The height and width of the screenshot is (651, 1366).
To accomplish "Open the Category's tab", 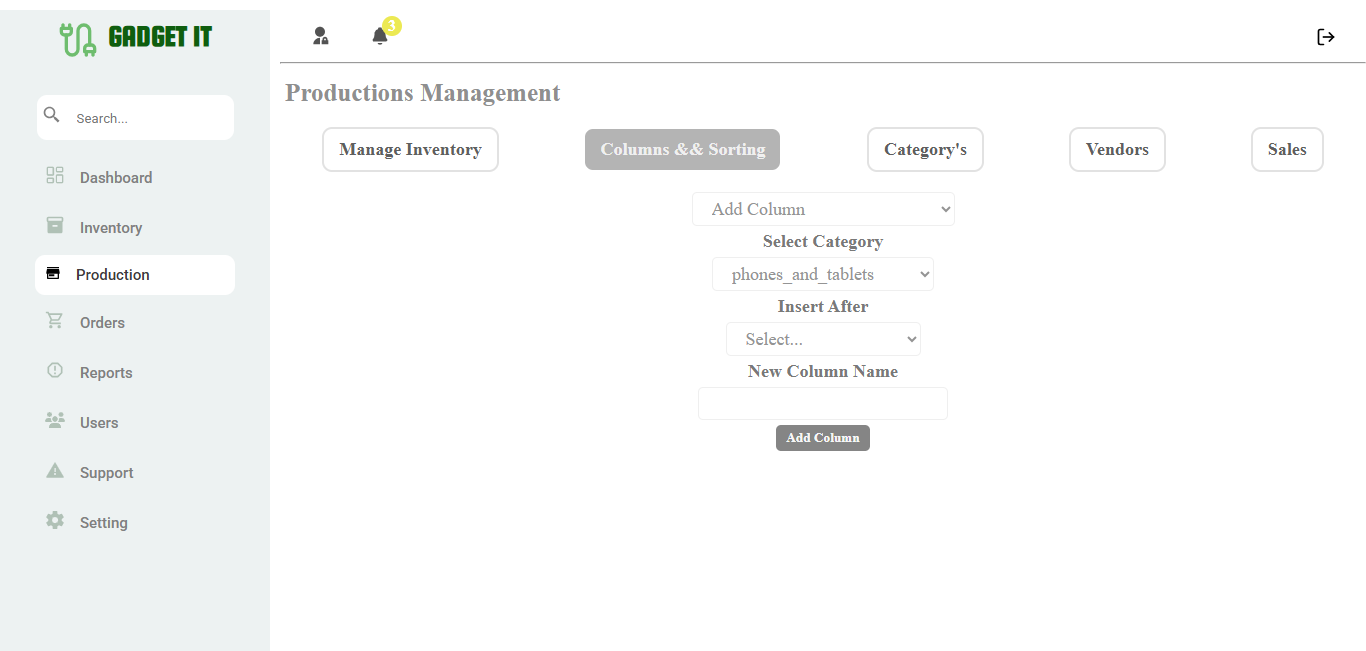I will (925, 150).
